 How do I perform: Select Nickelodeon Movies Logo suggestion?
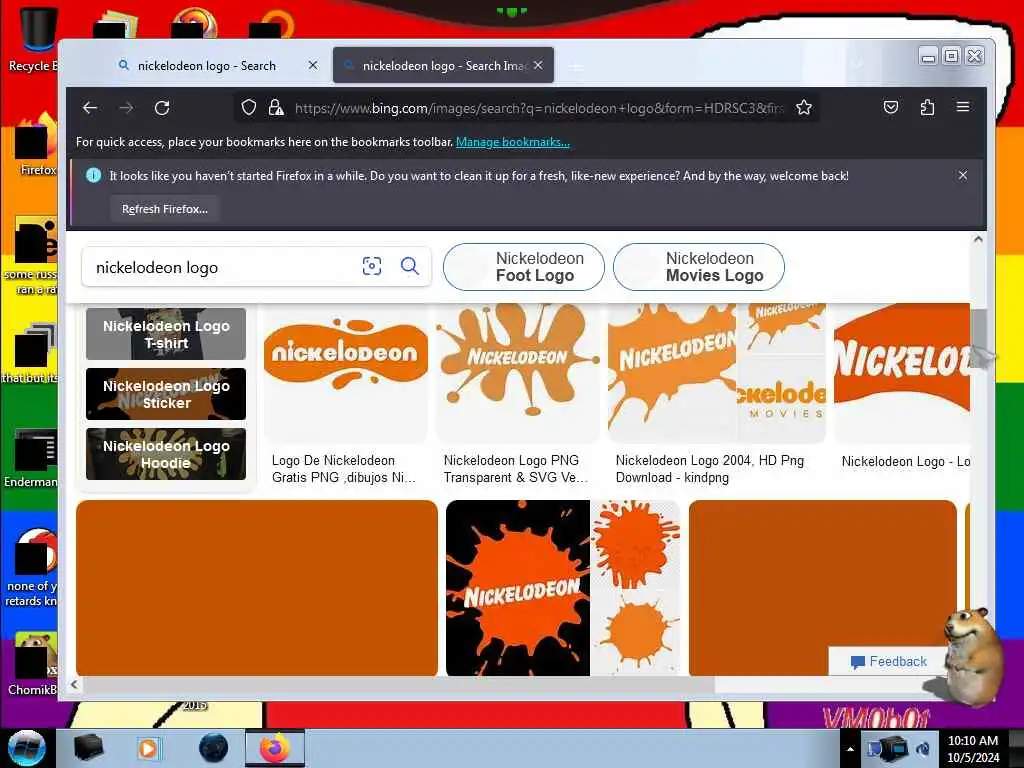[x=699, y=267]
